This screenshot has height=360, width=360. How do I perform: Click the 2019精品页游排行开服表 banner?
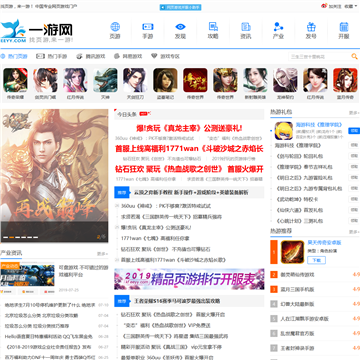pos(189,279)
